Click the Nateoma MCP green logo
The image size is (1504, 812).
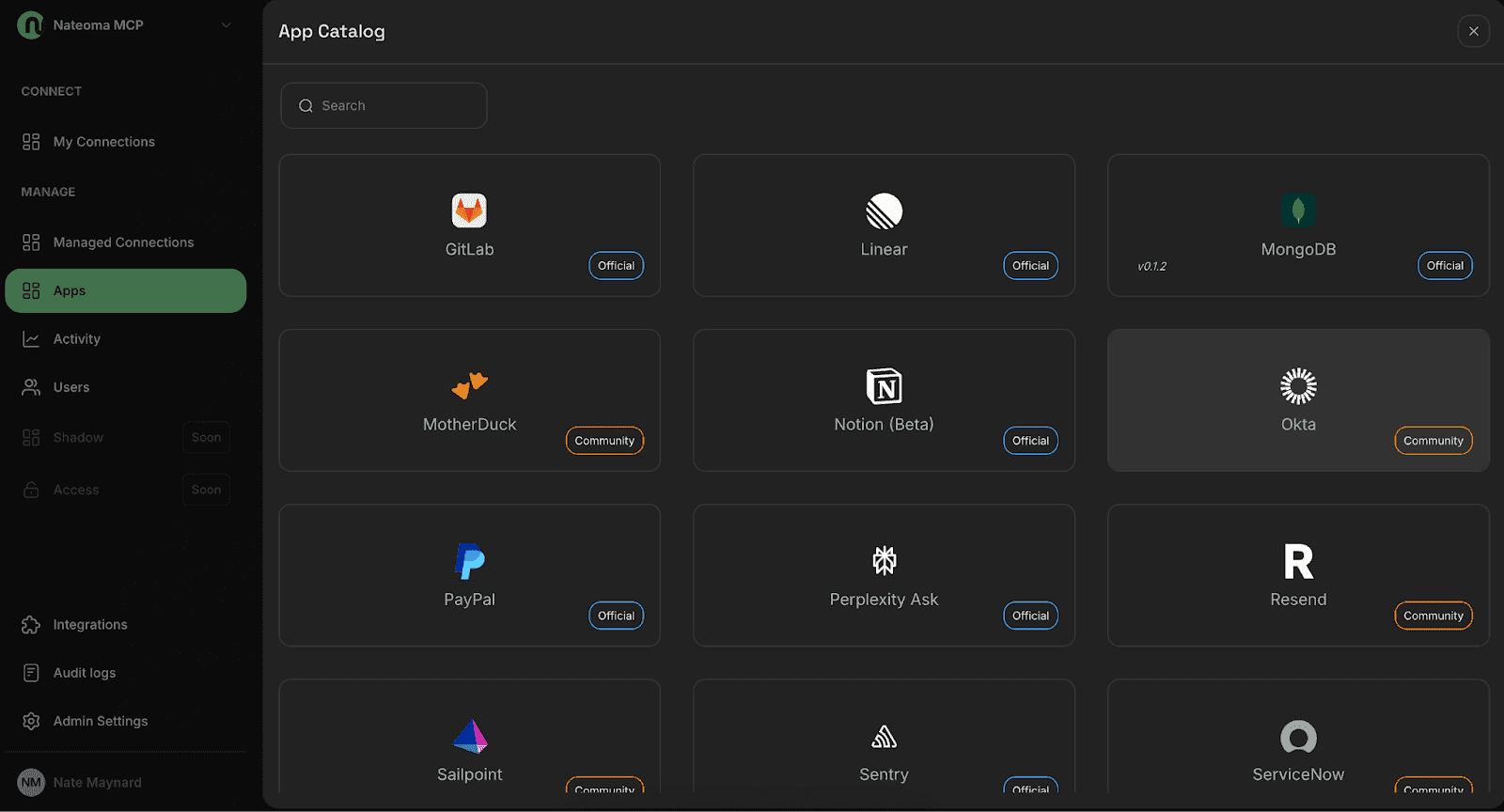tap(30, 25)
